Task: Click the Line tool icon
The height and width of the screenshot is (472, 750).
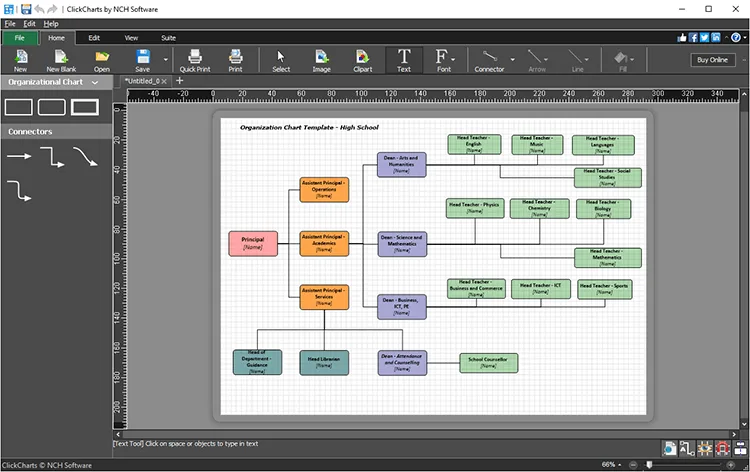Action: [x=575, y=60]
